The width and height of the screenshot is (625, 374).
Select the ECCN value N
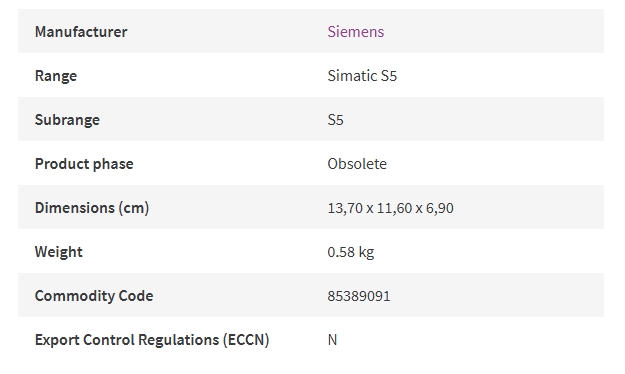coord(332,340)
